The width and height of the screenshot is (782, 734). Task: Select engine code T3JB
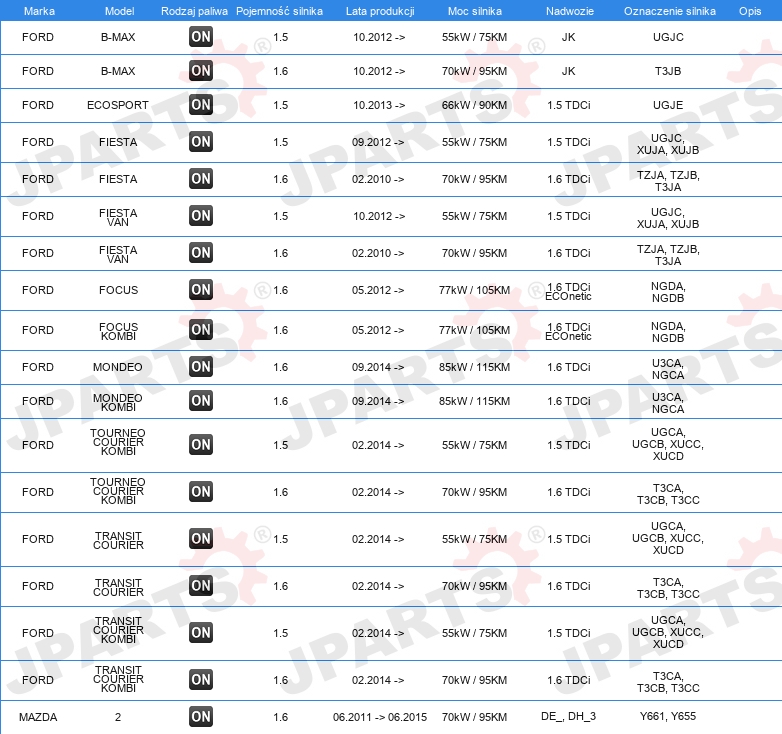(x=668, y=71)
